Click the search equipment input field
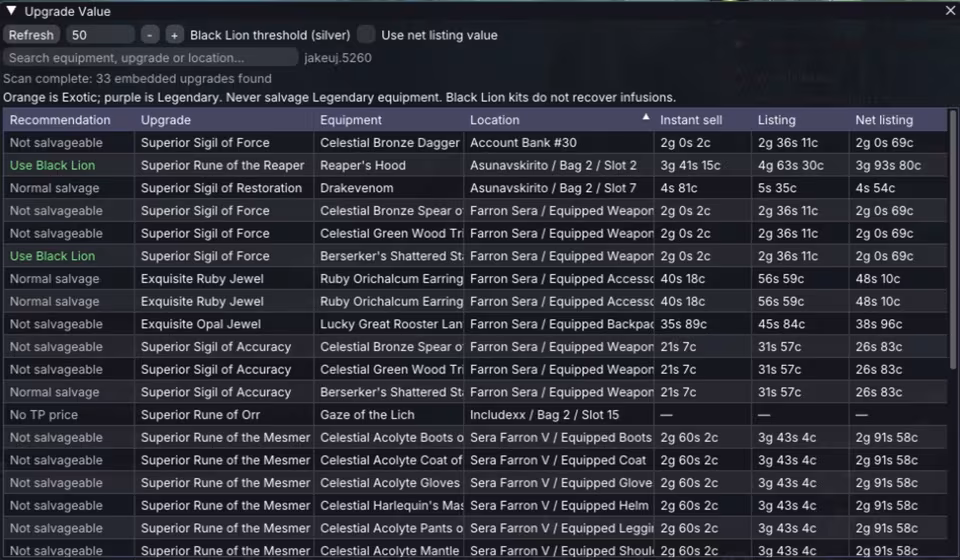Image resolution: width=960 pixels, height=560 pixels. tap(151, 58)
